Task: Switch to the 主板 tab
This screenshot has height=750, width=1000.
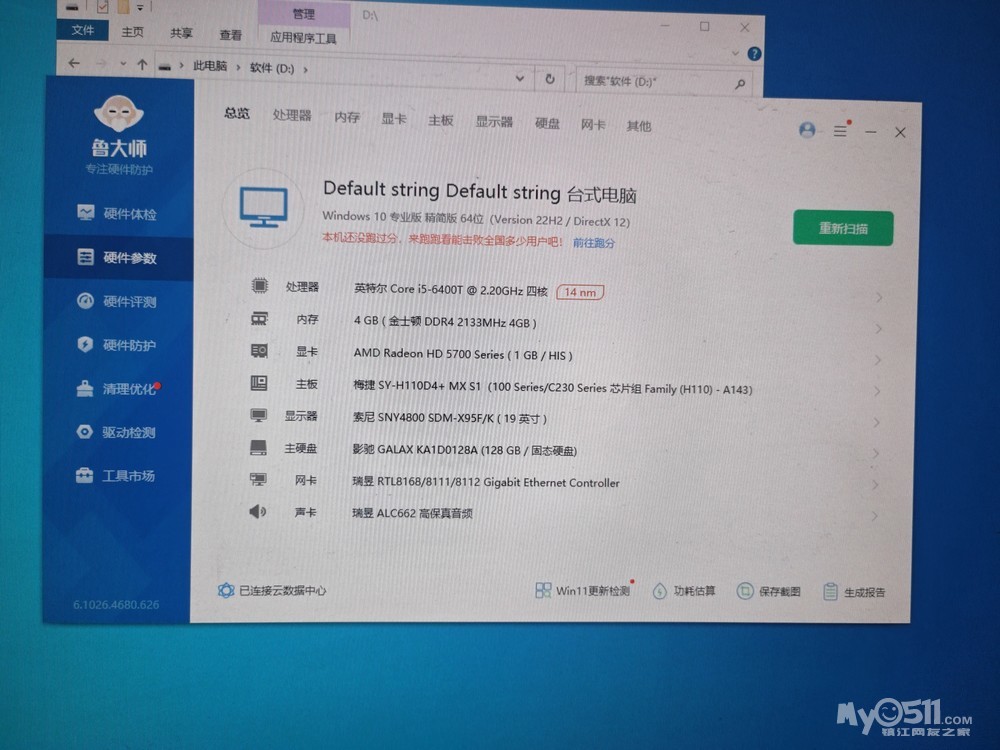Action: pos(440,120)
